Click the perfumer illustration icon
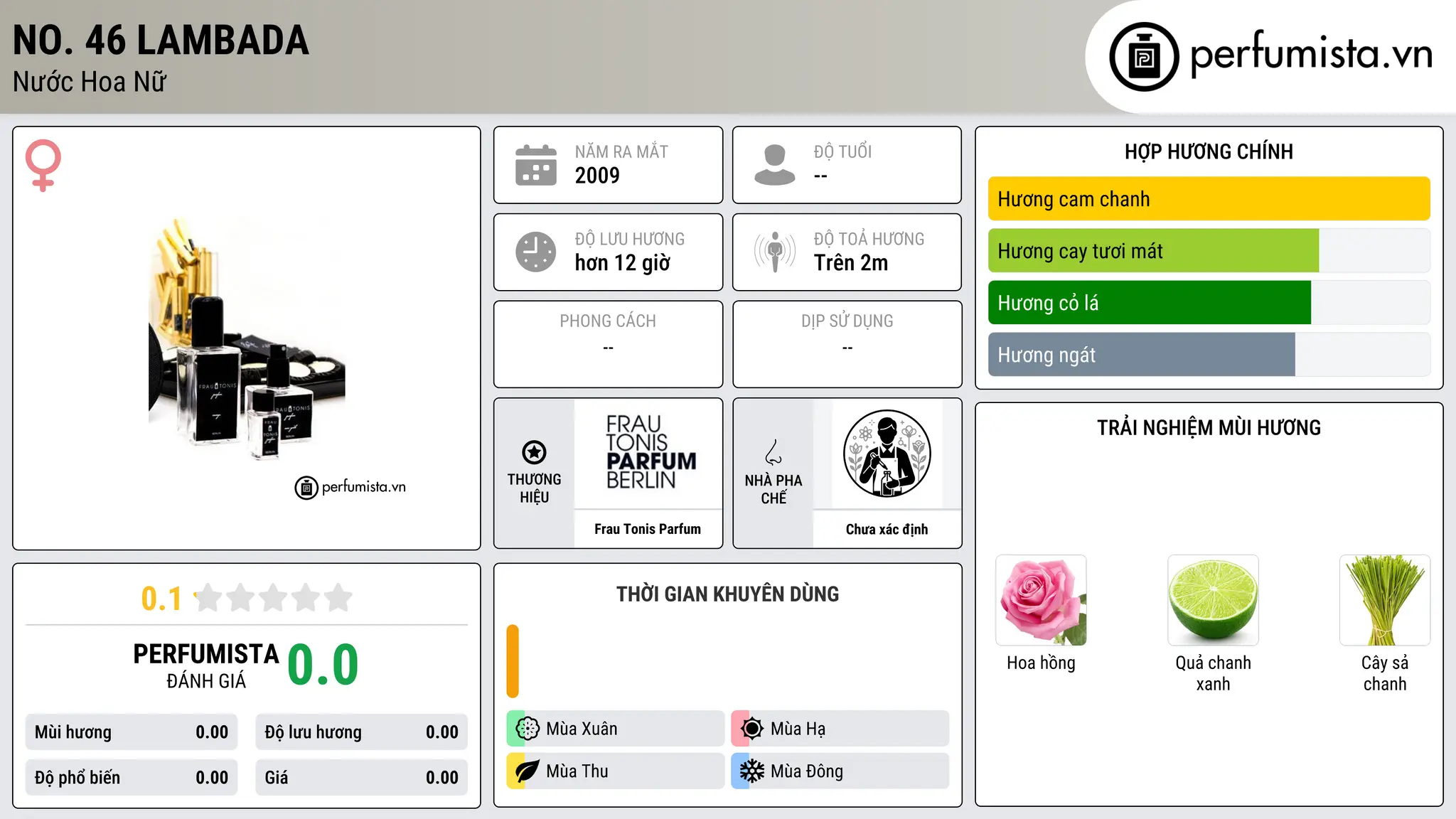This screenshot has height=819, width=1456. pyautogui.click(x=887, y=454)
